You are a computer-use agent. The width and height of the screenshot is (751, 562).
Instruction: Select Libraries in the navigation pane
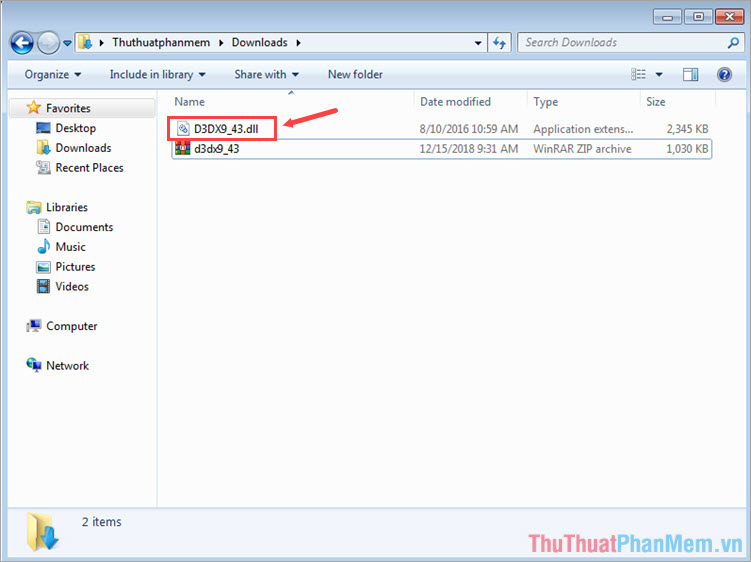pyautogui.click(x=67, y=207)
